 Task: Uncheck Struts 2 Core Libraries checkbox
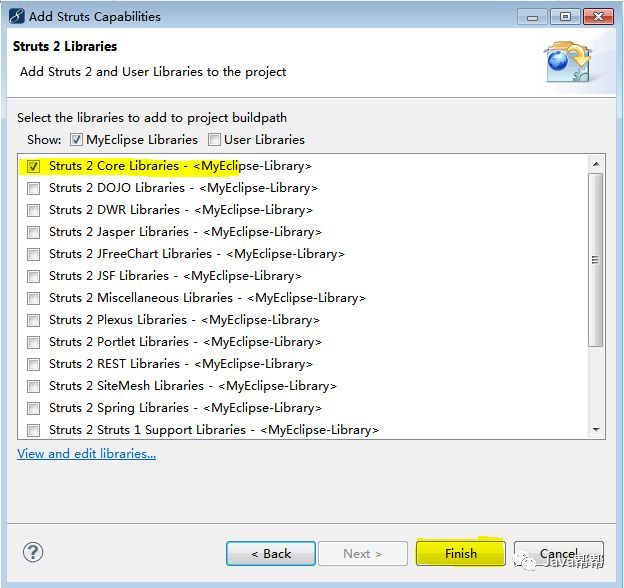pos(33,166)
